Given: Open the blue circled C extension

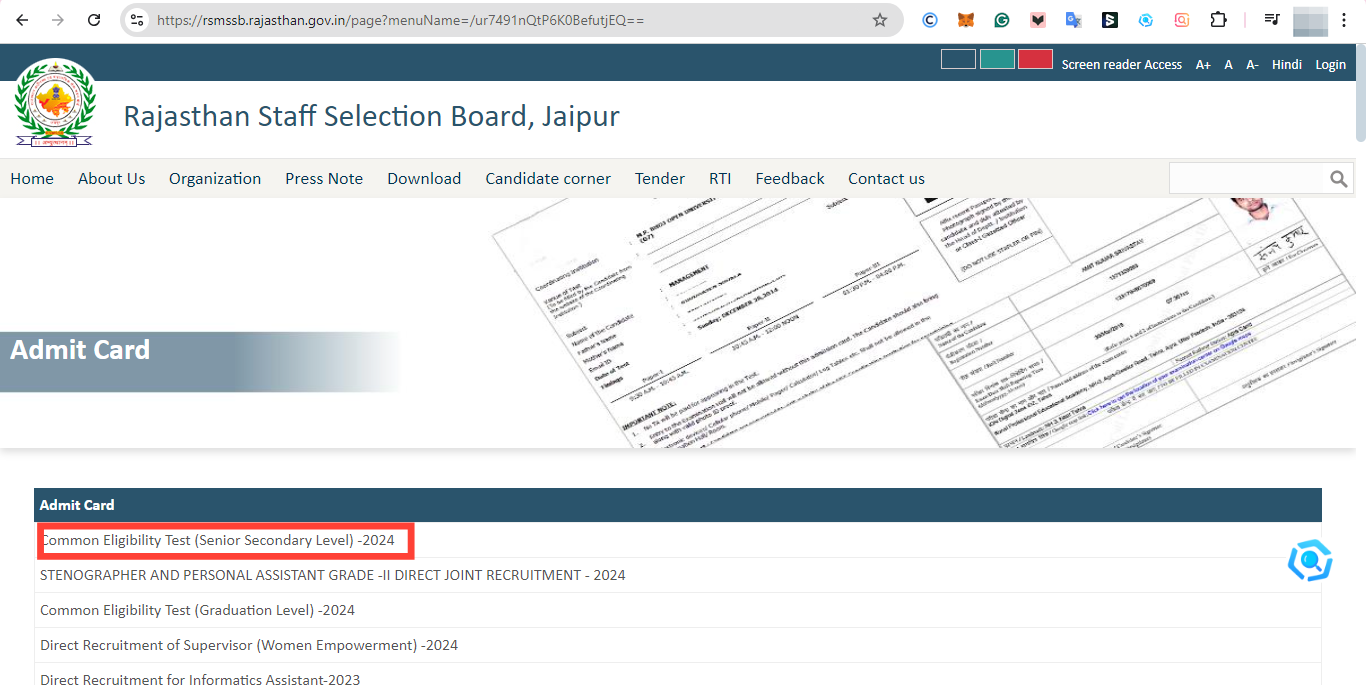Looking at the screenshot, I should [x=930, y=20].
